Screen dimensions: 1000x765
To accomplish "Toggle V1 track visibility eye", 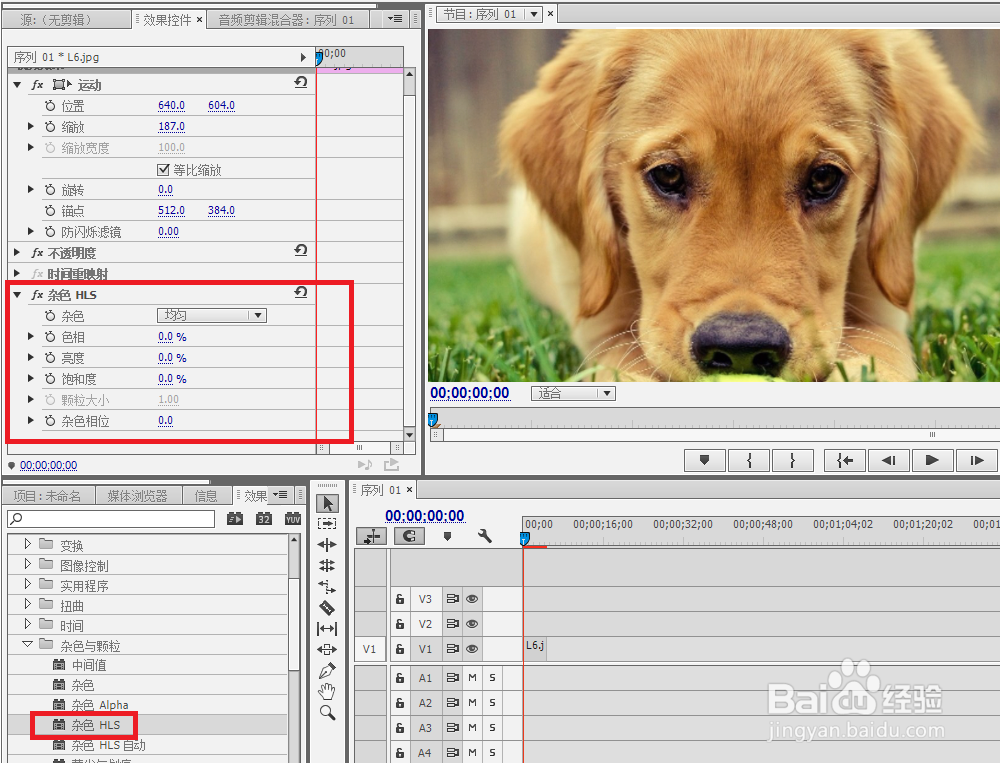I will pos(472,649).
